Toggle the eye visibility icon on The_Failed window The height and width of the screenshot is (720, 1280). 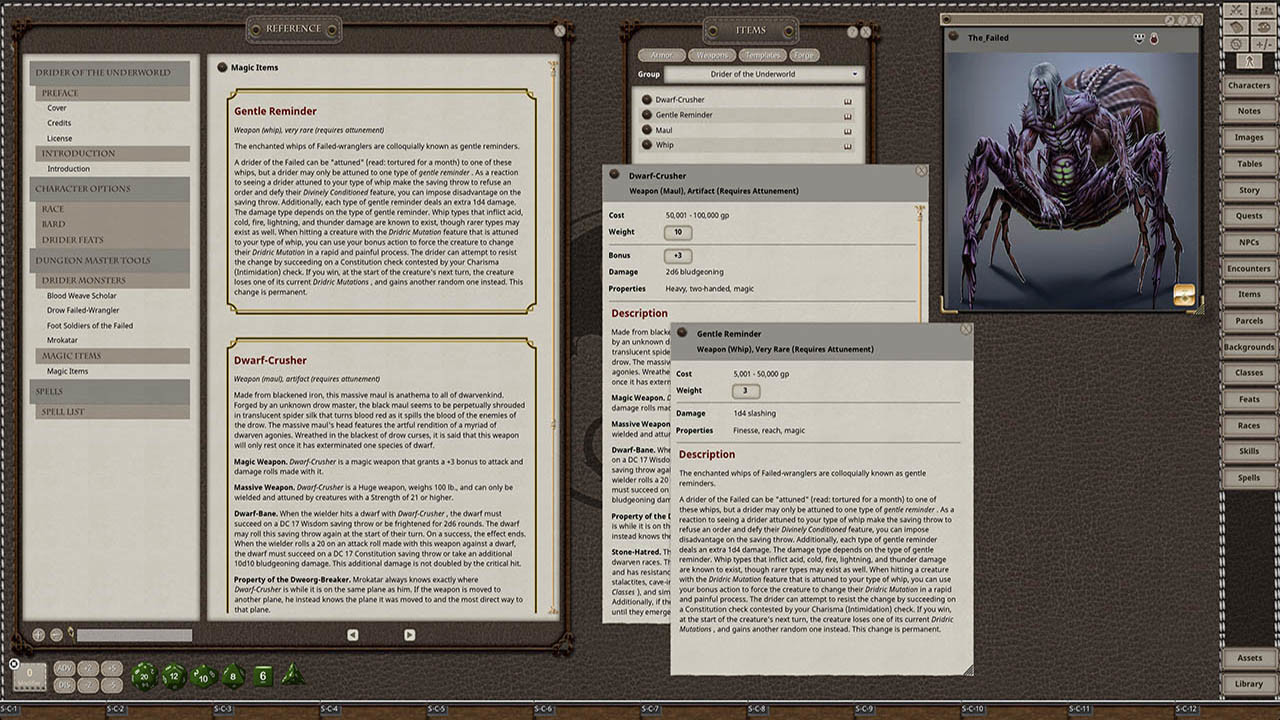pyautogui.click(x=1139, y=38)
